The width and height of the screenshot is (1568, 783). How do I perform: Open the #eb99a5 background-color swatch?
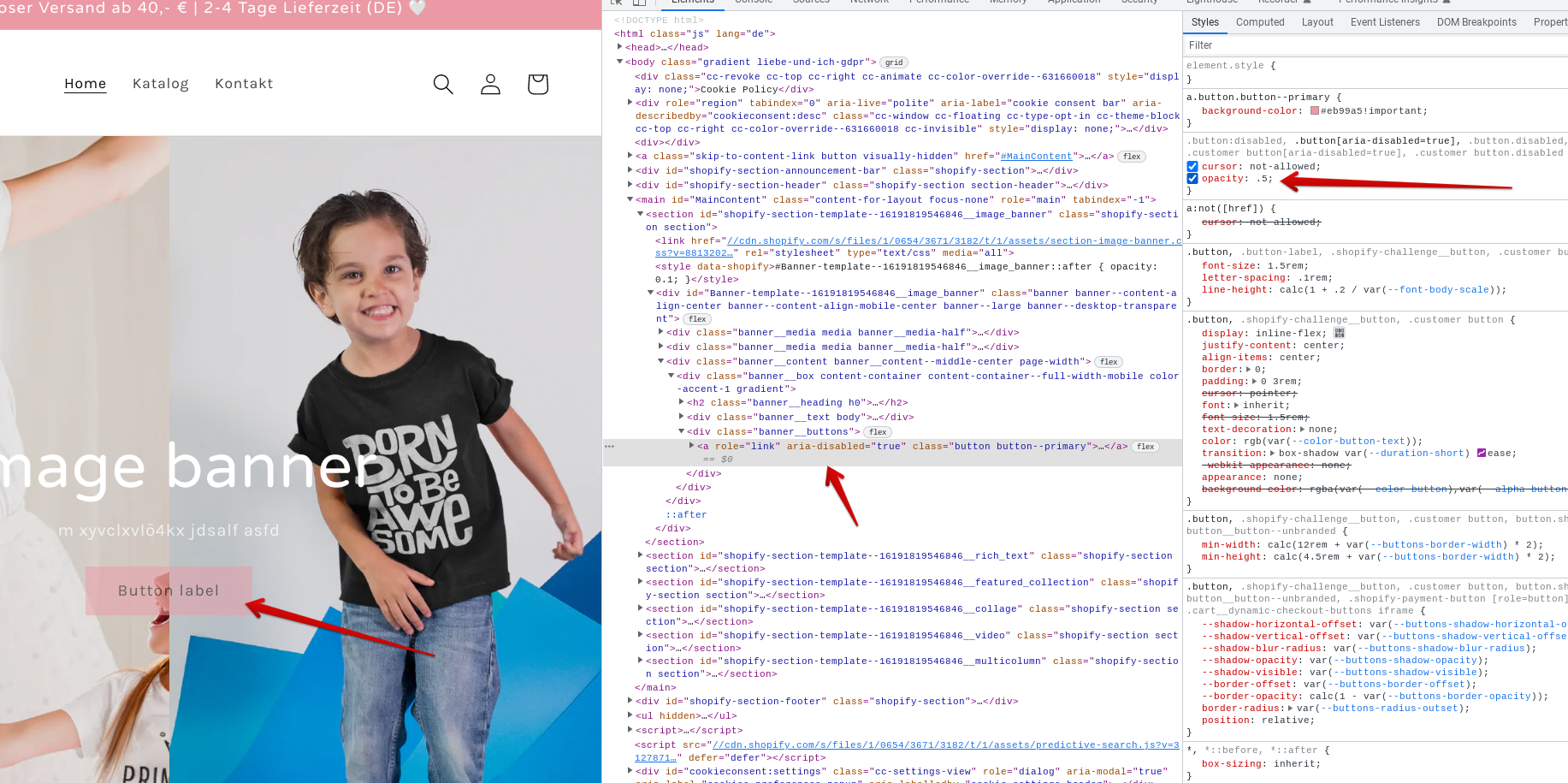[x=1314, y=110]
